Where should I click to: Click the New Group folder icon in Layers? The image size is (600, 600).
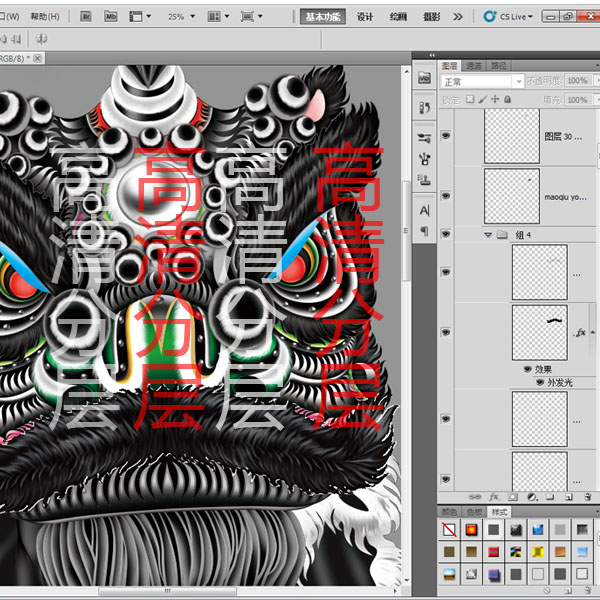pyautogui.click(x=550, y=497)
